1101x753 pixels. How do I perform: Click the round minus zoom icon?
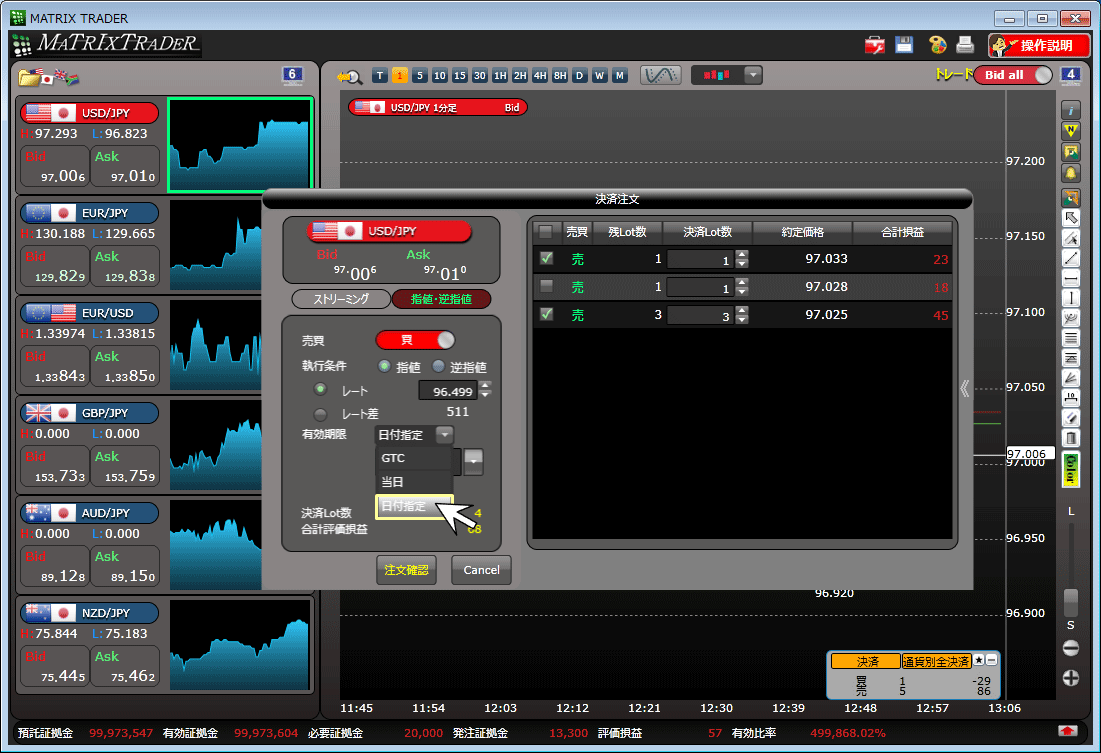pos(1070,648)
